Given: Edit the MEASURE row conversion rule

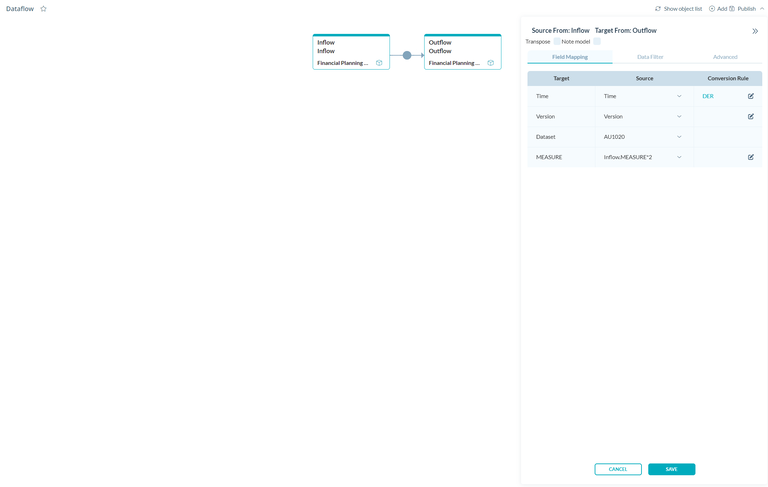Looking at the screenshot, I should 751,157.
